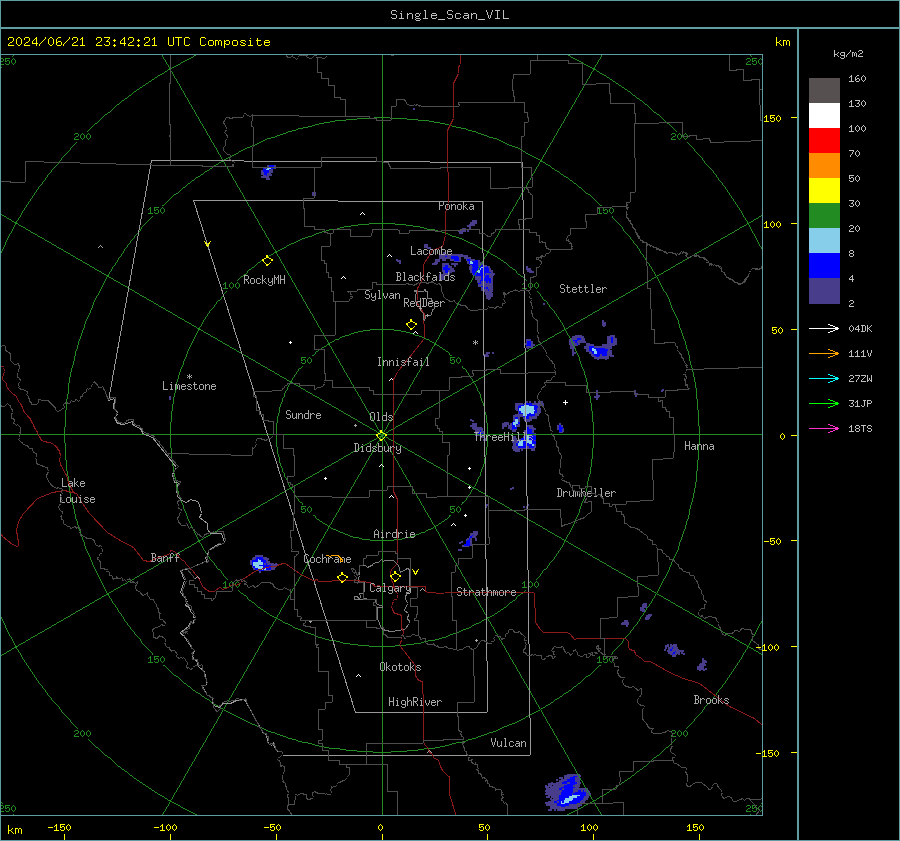This screenshot has height=841, width=900.
Task: Click the Lake Louise label
Action: (x=77, y=491)
